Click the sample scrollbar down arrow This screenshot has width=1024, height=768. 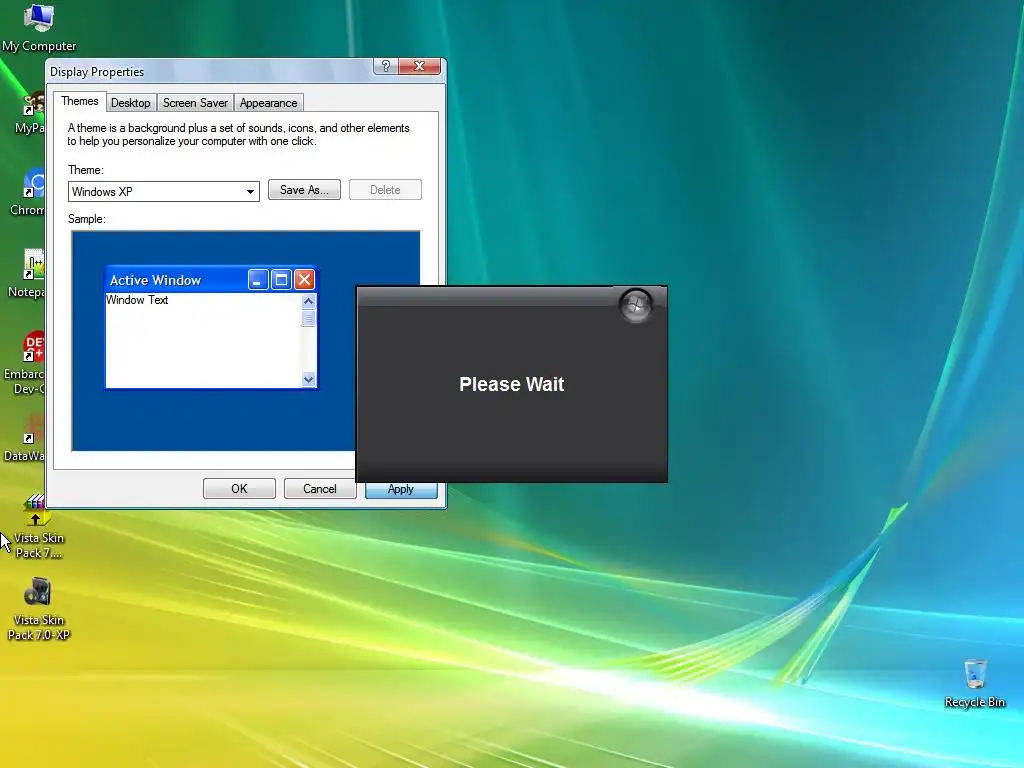click(x=308, y=379)
